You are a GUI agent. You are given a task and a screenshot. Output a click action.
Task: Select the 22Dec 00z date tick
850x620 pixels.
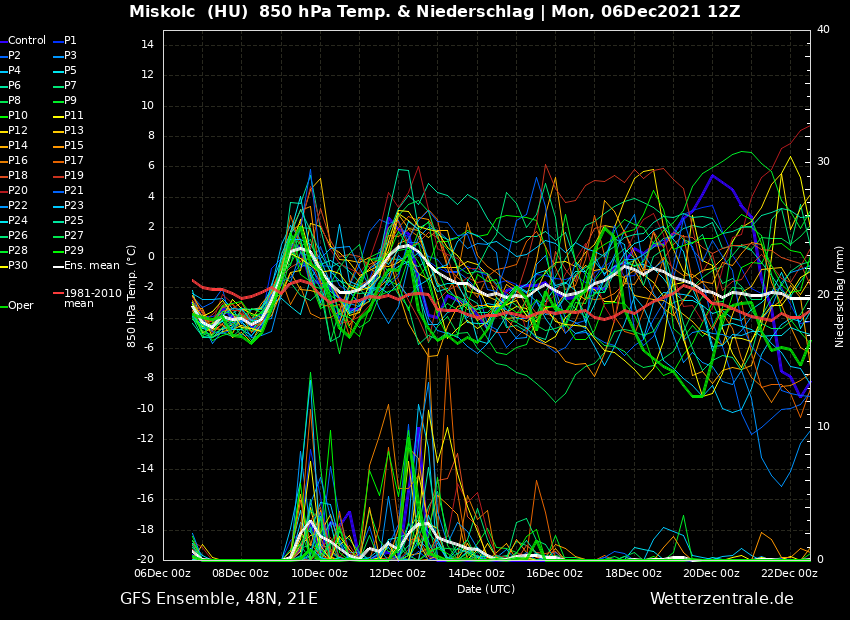[789, 574]
